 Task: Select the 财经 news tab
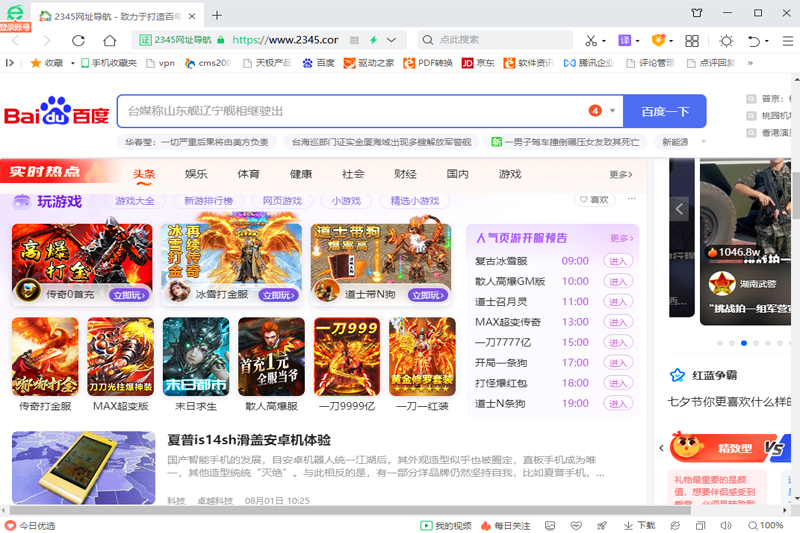pyautogui.click(x=405, y=174)
